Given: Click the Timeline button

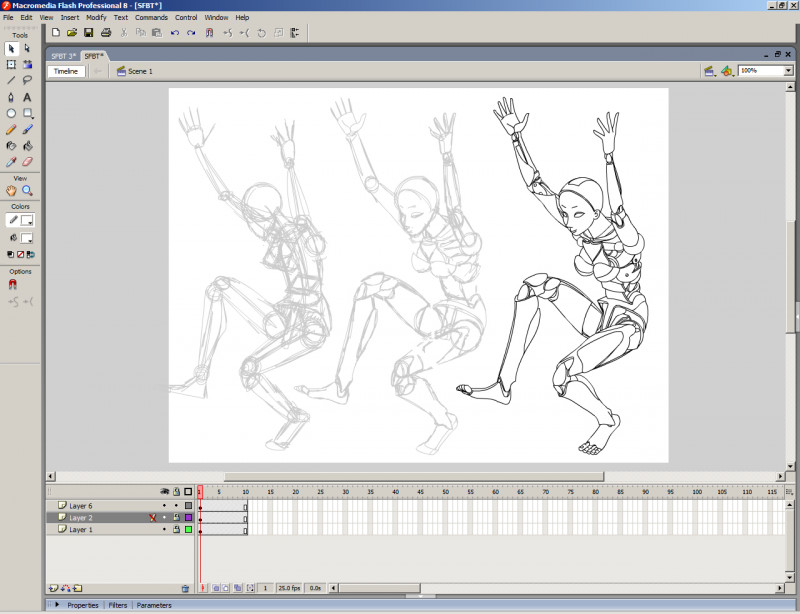Looking at the screenshot, I should 65,72.
